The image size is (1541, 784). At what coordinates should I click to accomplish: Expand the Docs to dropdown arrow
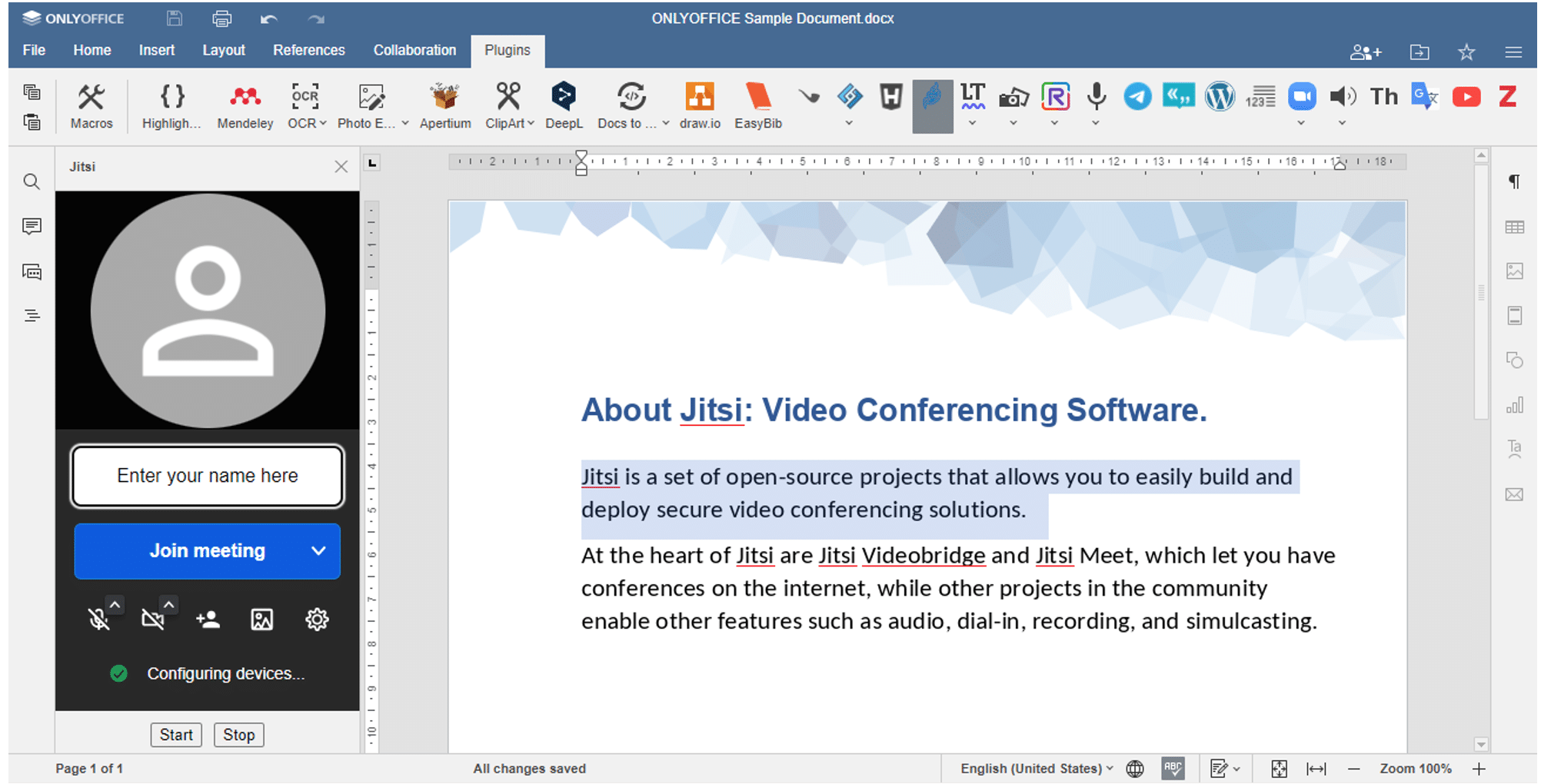(666, 123)
